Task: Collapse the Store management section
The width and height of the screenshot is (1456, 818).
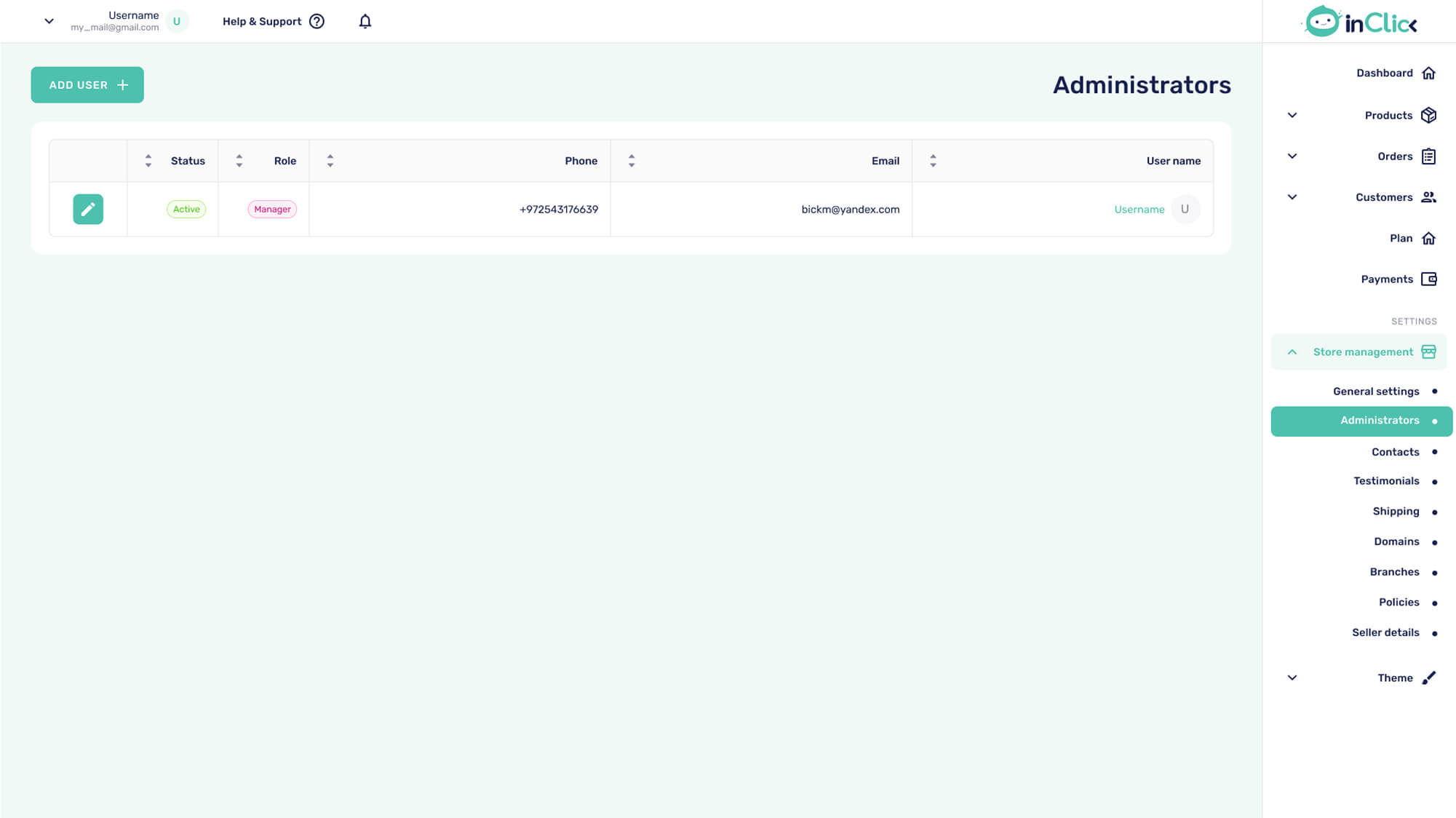Action: [x=1292, y=352]
